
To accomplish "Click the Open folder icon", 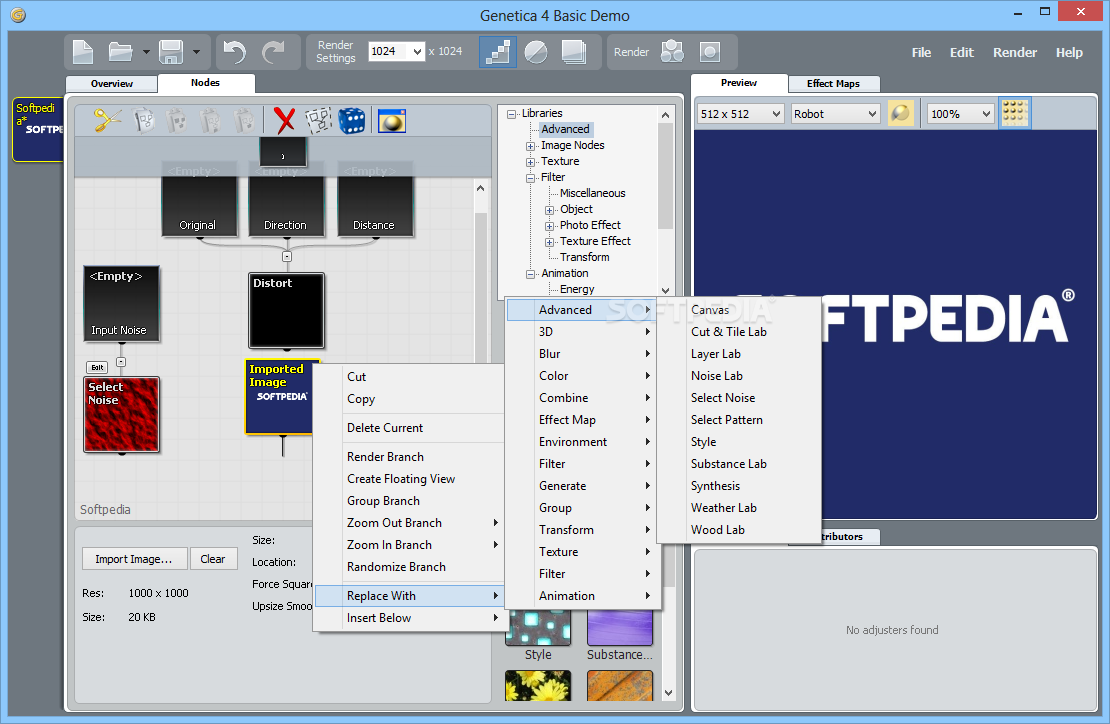I will (x=120, y=52).
